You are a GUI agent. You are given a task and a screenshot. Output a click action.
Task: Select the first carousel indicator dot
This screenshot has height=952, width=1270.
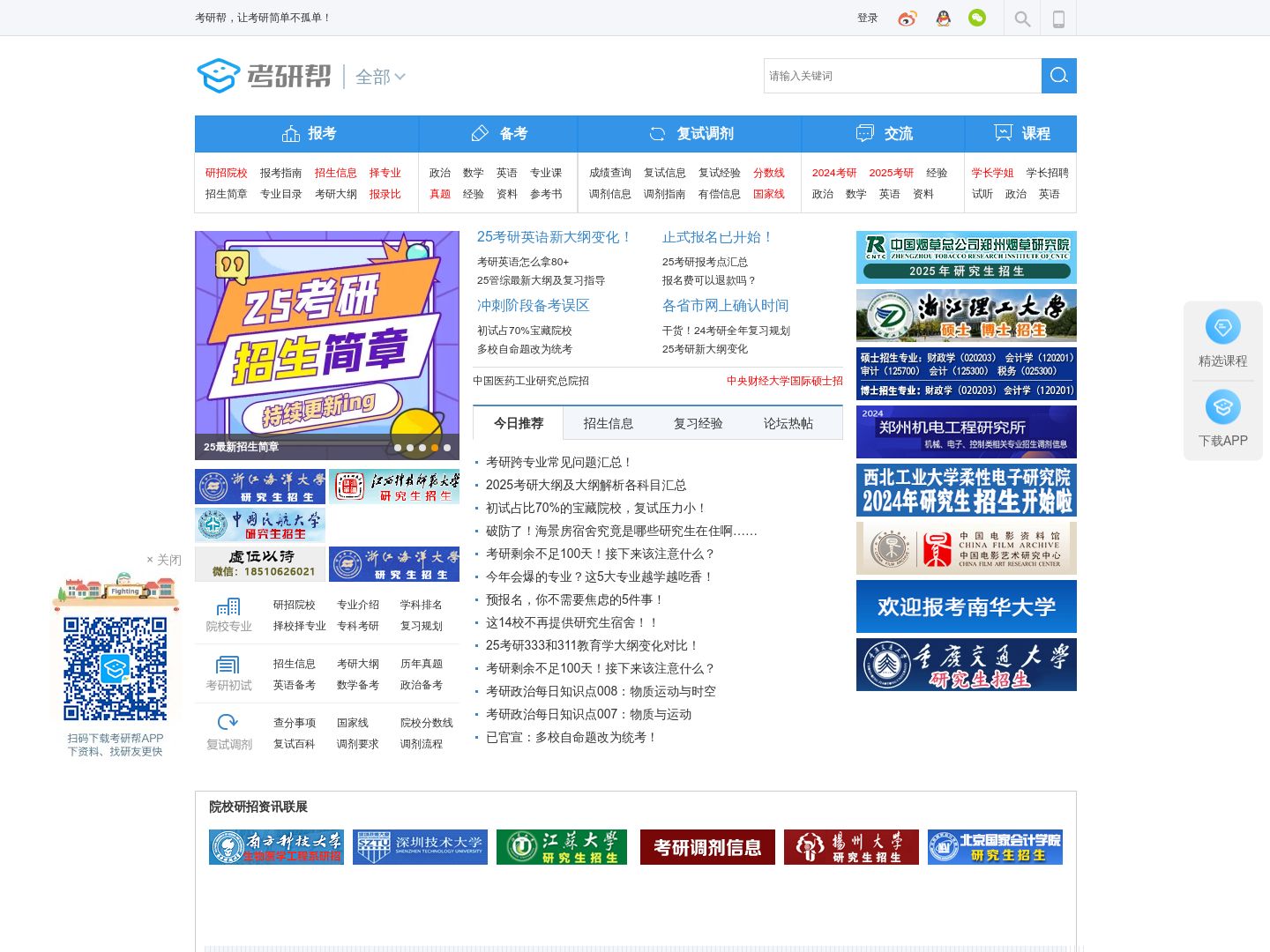(x=398, y=448)
